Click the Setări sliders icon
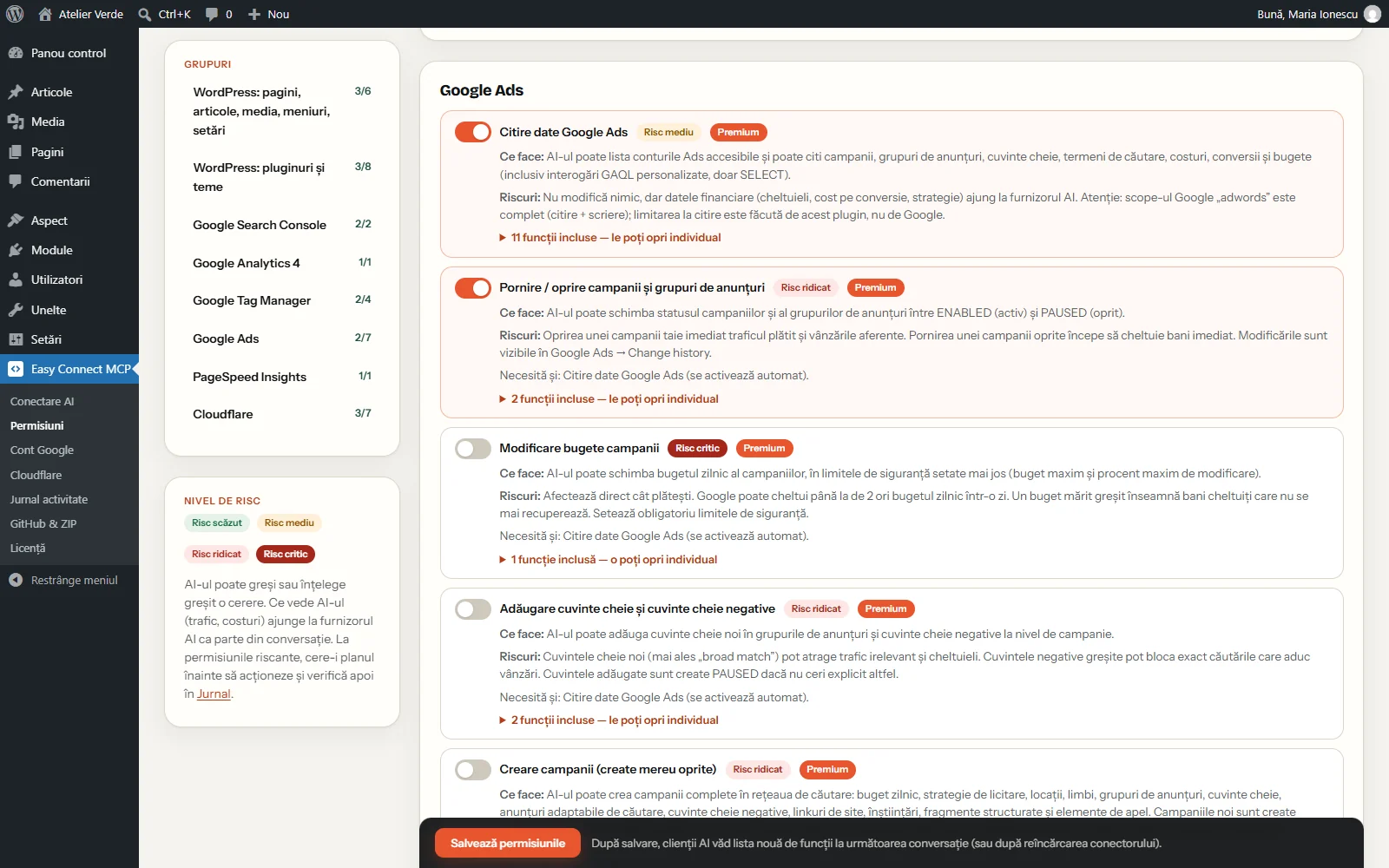The height and width of the screenshot is (868, 1389). click(x=16, y=339)
